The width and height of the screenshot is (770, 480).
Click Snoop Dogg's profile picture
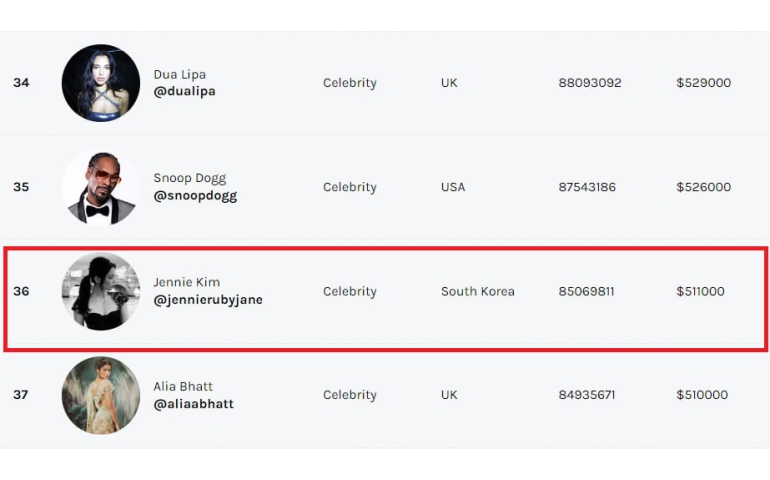pos(101,187)
